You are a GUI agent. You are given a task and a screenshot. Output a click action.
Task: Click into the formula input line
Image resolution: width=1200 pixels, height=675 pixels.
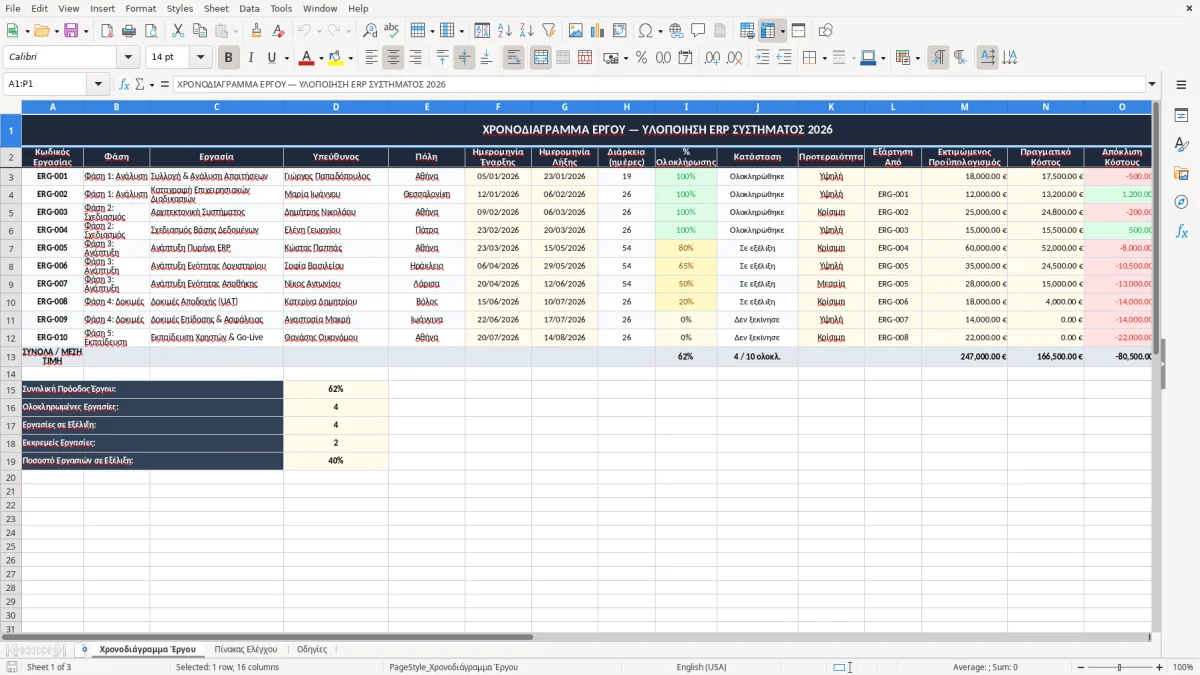pos(658,84)
